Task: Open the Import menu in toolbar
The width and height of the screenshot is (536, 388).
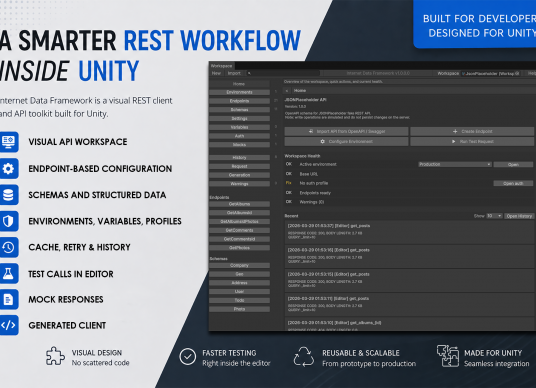Action: click(234, 73)
